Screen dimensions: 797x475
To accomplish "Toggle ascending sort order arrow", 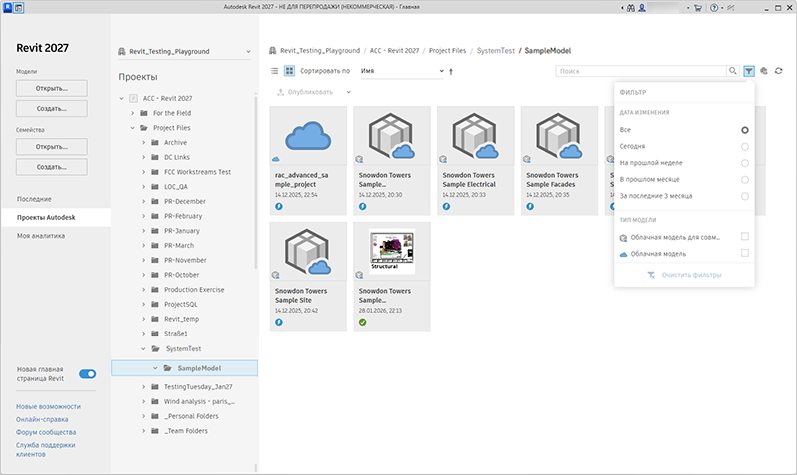I will tap(451, 72).
